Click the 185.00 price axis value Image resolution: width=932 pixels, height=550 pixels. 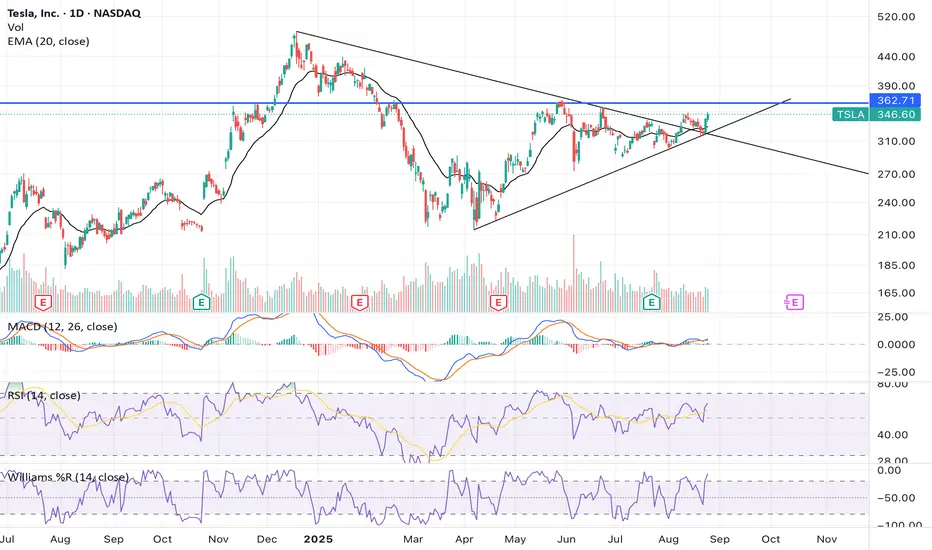[896, 266]
